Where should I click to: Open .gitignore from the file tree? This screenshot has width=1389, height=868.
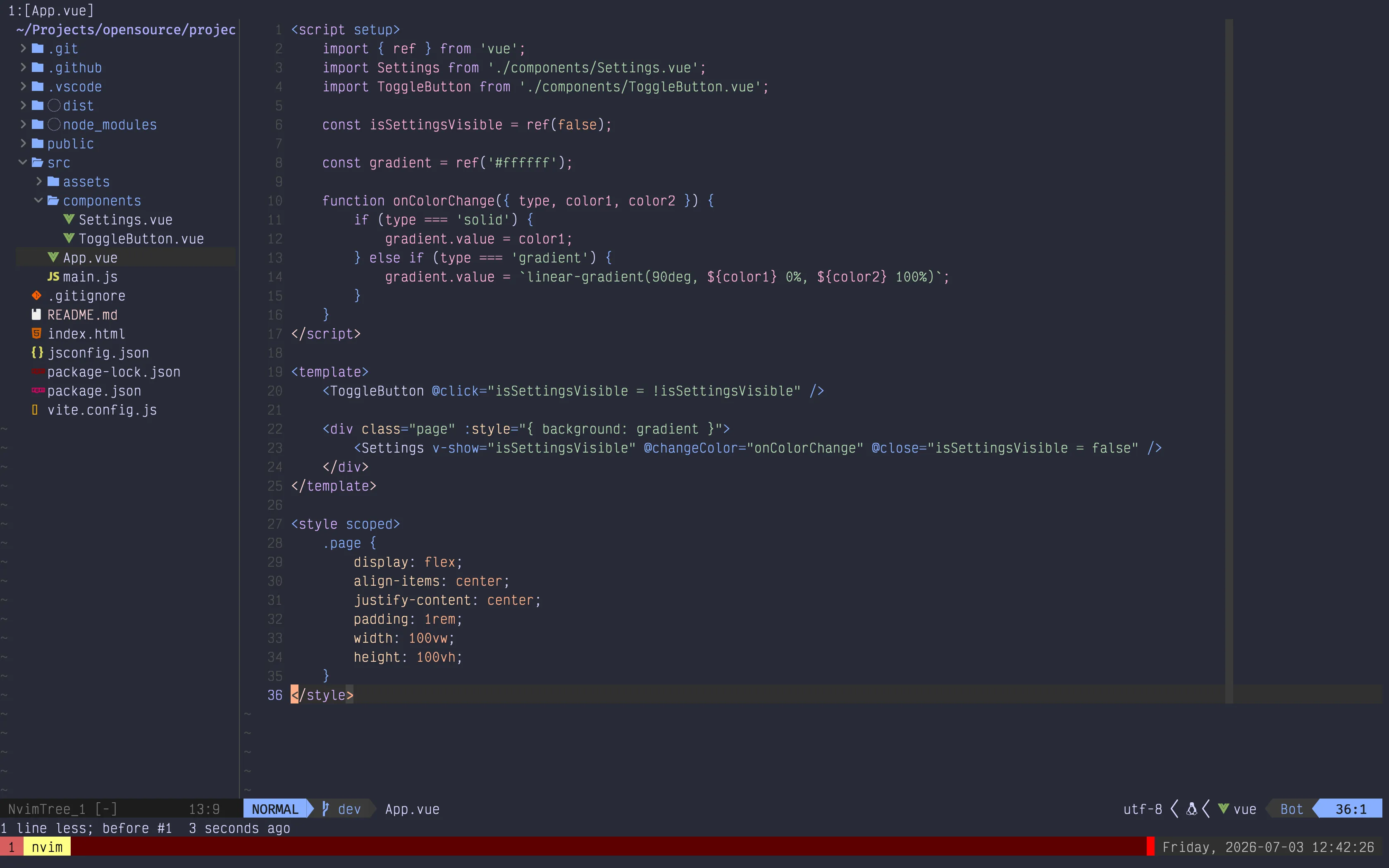(86, 296)
